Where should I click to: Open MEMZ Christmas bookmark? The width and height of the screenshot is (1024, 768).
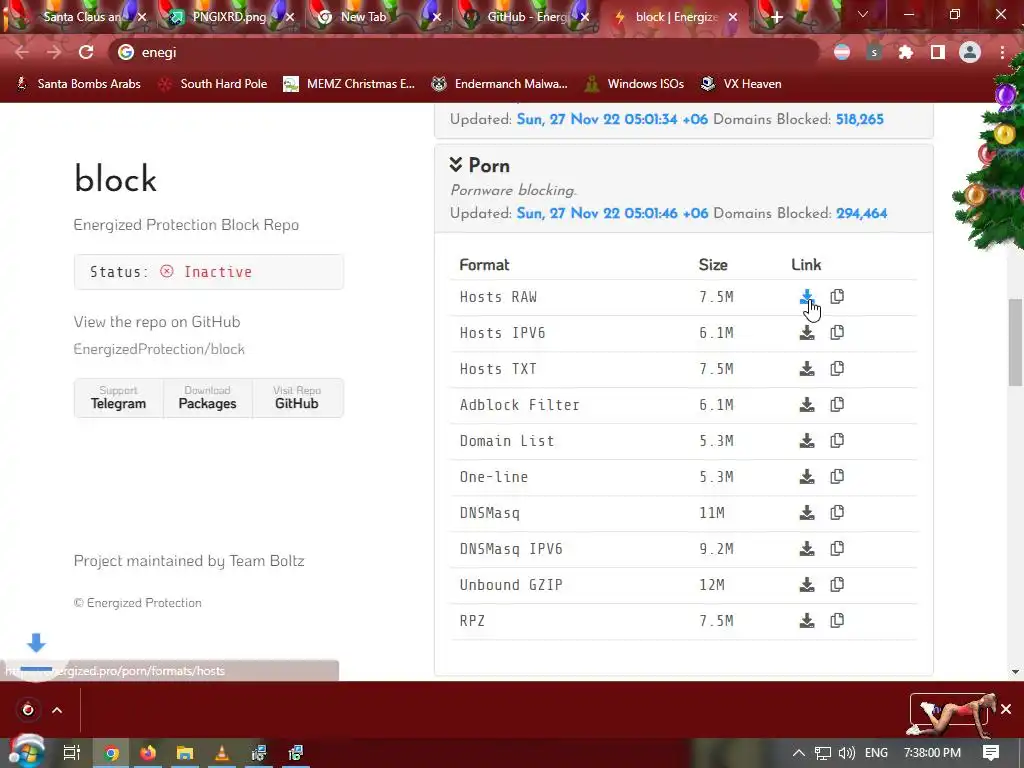click(349, 84)
